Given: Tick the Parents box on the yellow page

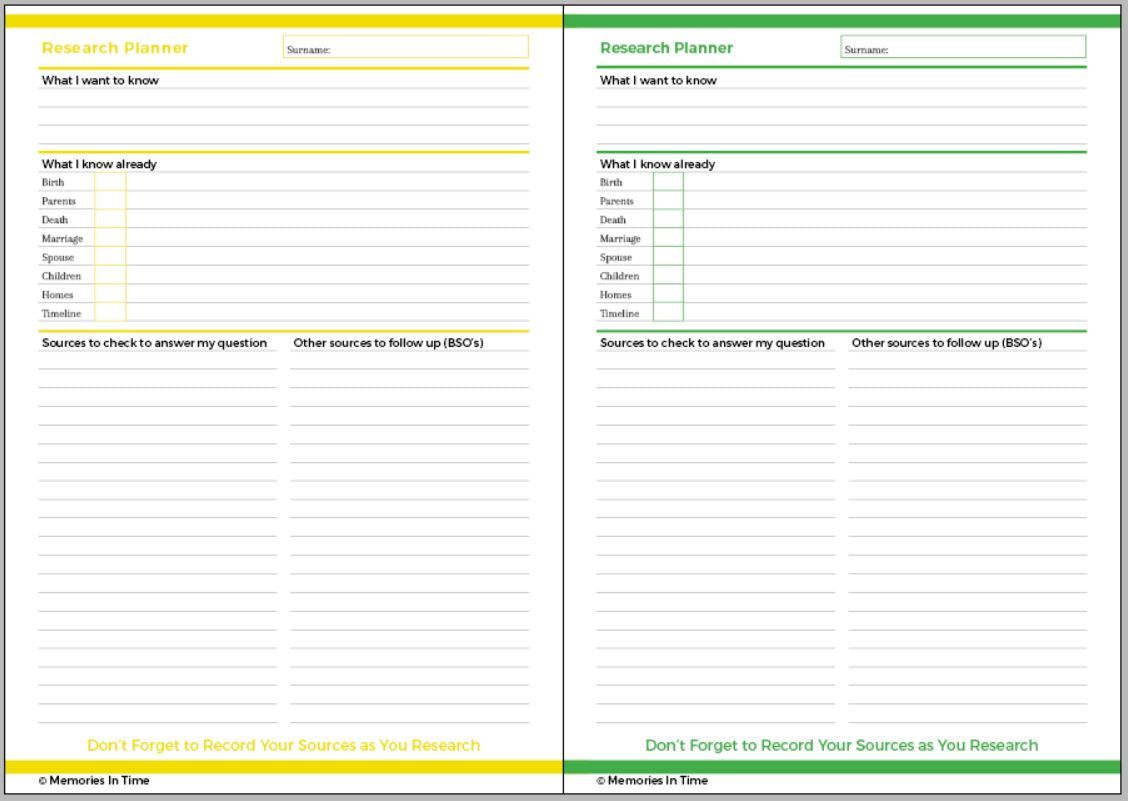Looking at the screenshot, I should tap(110, 201).
